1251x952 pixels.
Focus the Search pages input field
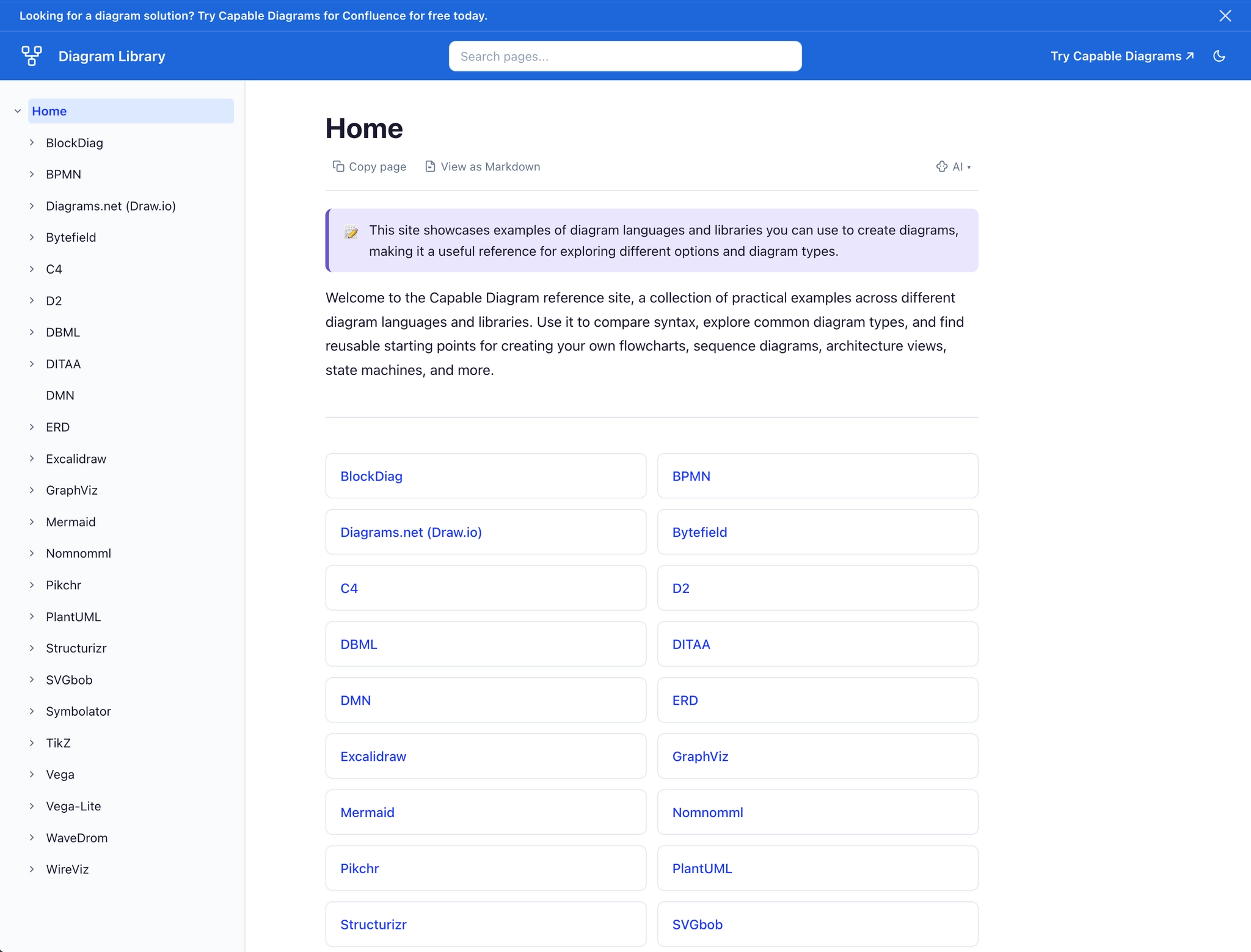click(x=625, y=56)
